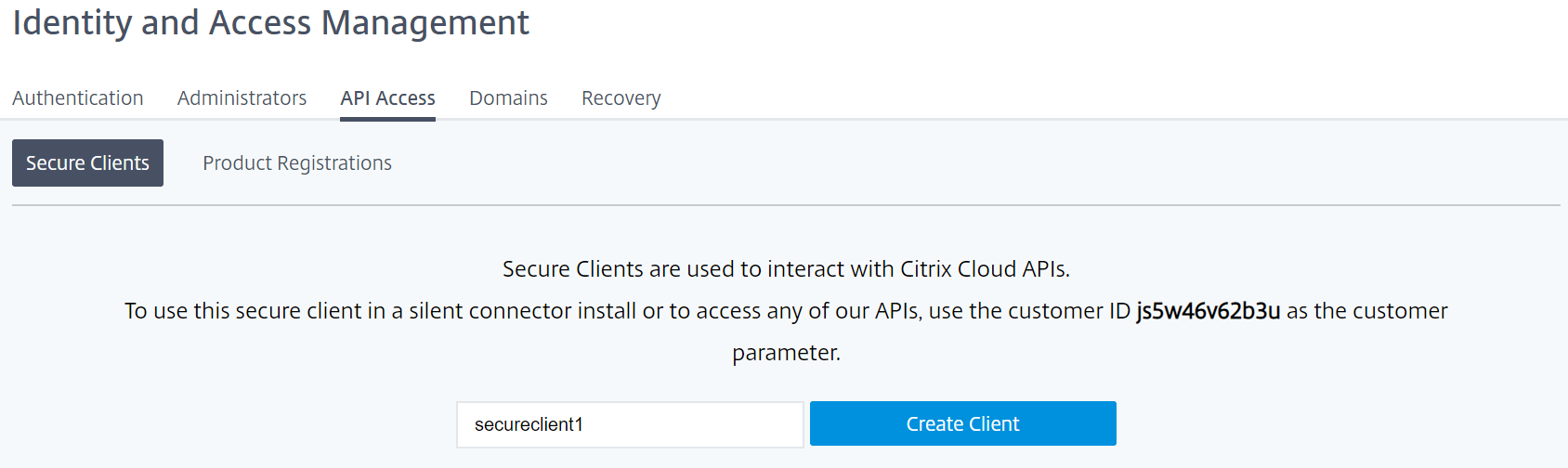Image resolution: width=1568 pixels, height=468 pixels.
Task: Switch to Product Registrations section
Action: coord(297,162)
